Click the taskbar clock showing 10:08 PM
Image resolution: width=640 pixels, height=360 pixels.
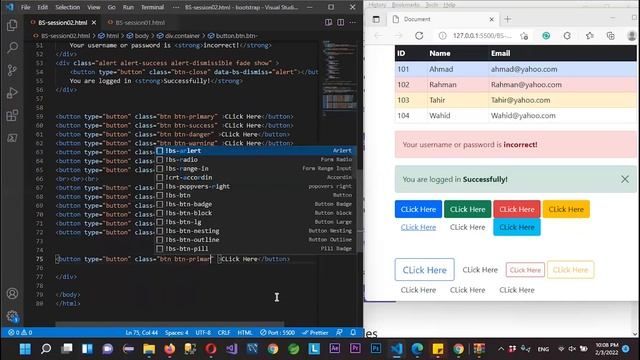pyautogui.click(x=606, y=349)
